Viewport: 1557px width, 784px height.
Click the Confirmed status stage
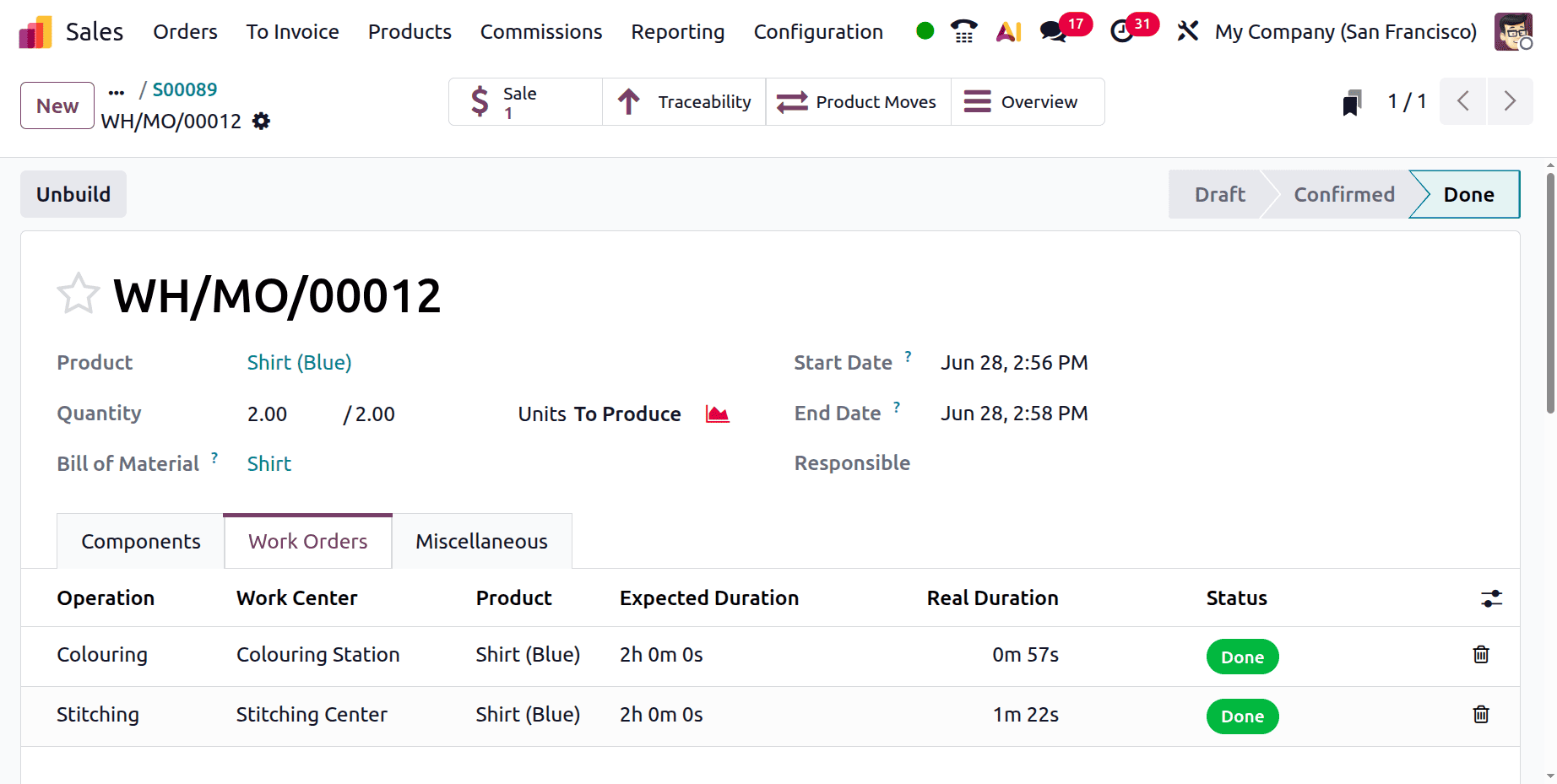point(1343,195)
